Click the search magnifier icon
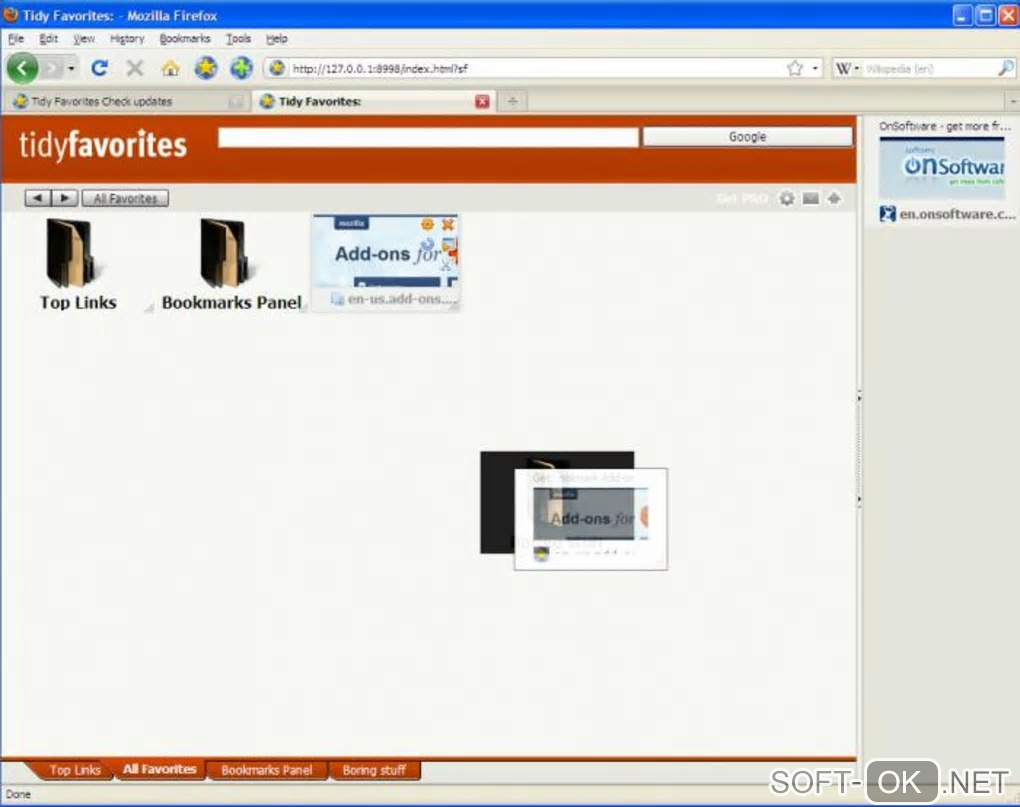1020x807 pixels. point(1005,68)
